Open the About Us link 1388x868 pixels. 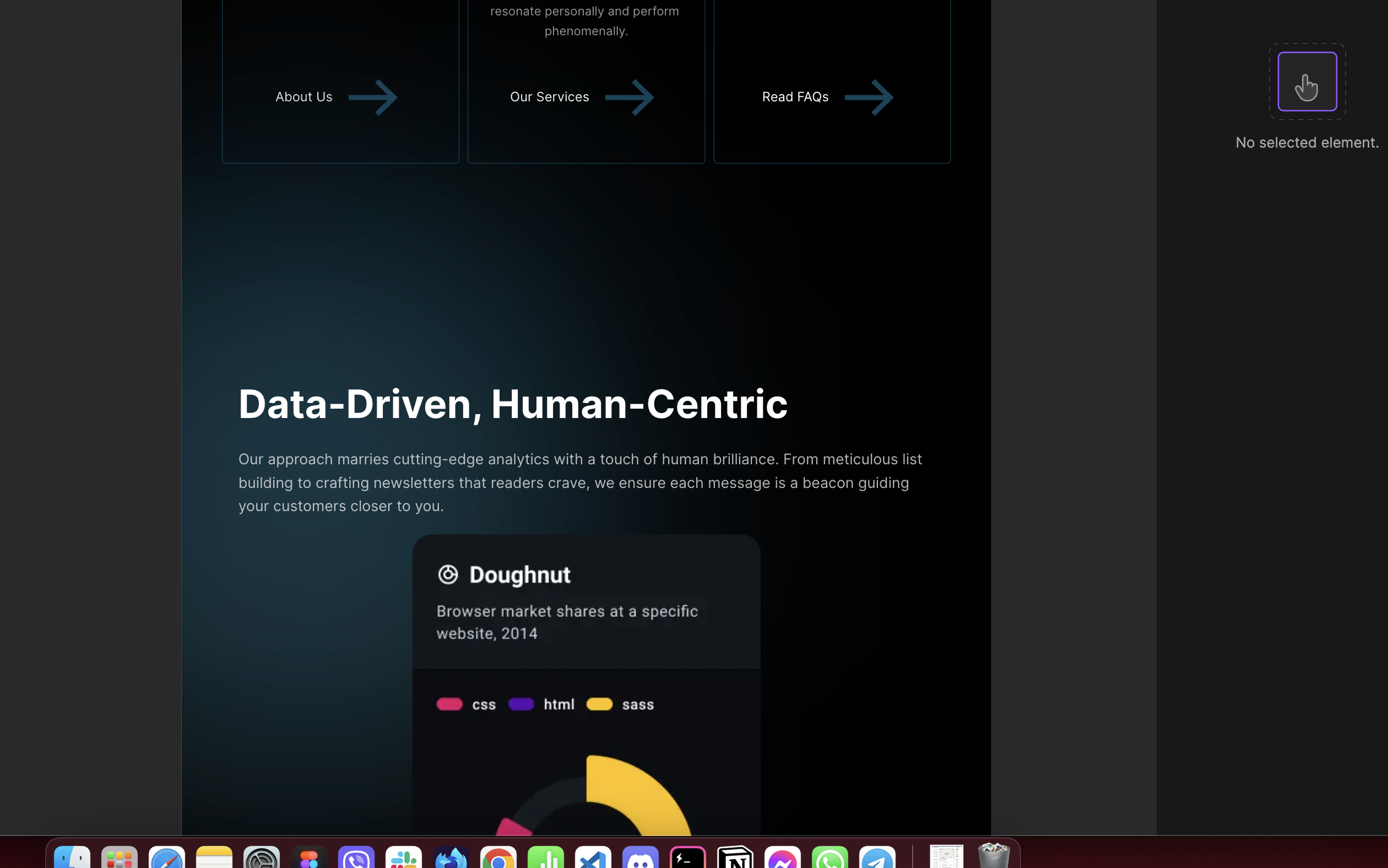pyautogui.click(x=303, y=97)
